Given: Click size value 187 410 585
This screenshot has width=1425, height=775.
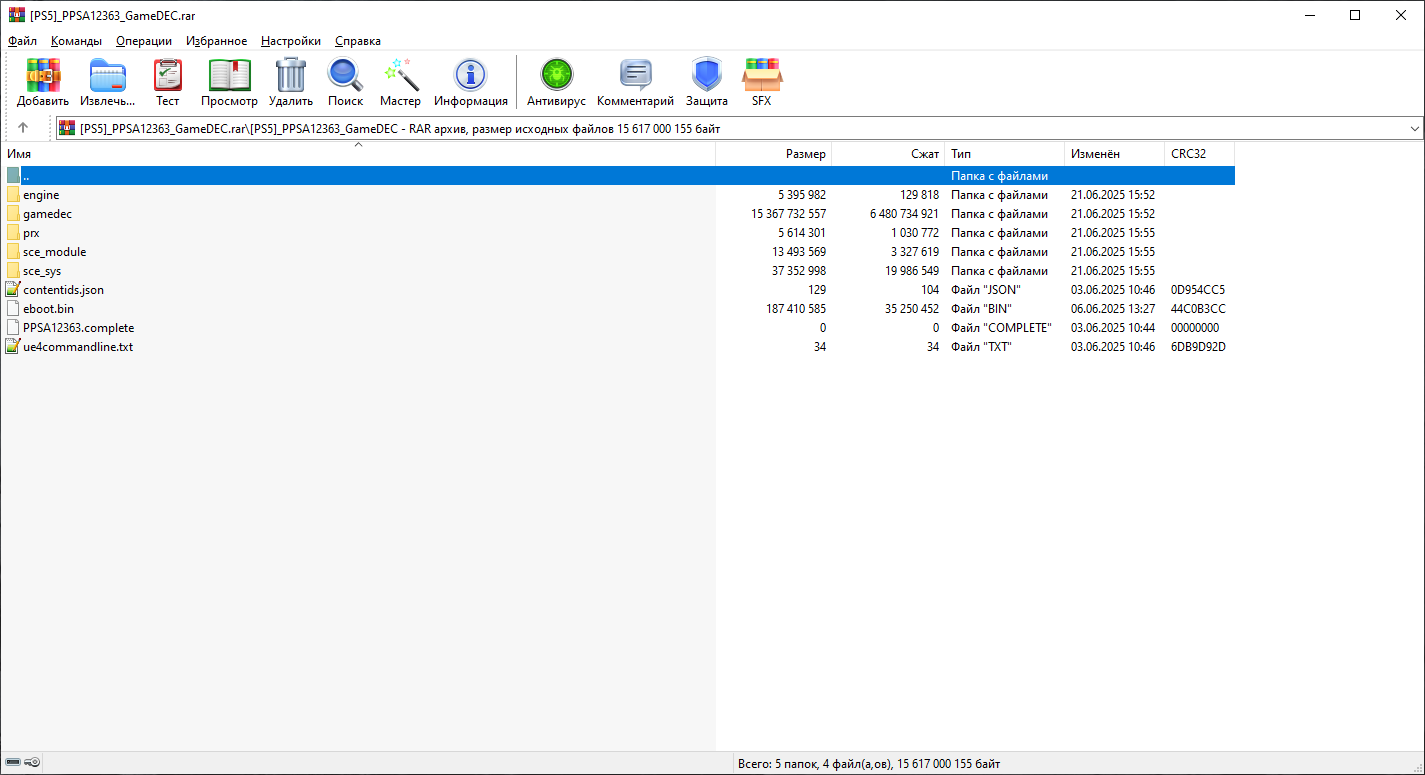Looking at the screenshot, I should (x=796, y=309).
